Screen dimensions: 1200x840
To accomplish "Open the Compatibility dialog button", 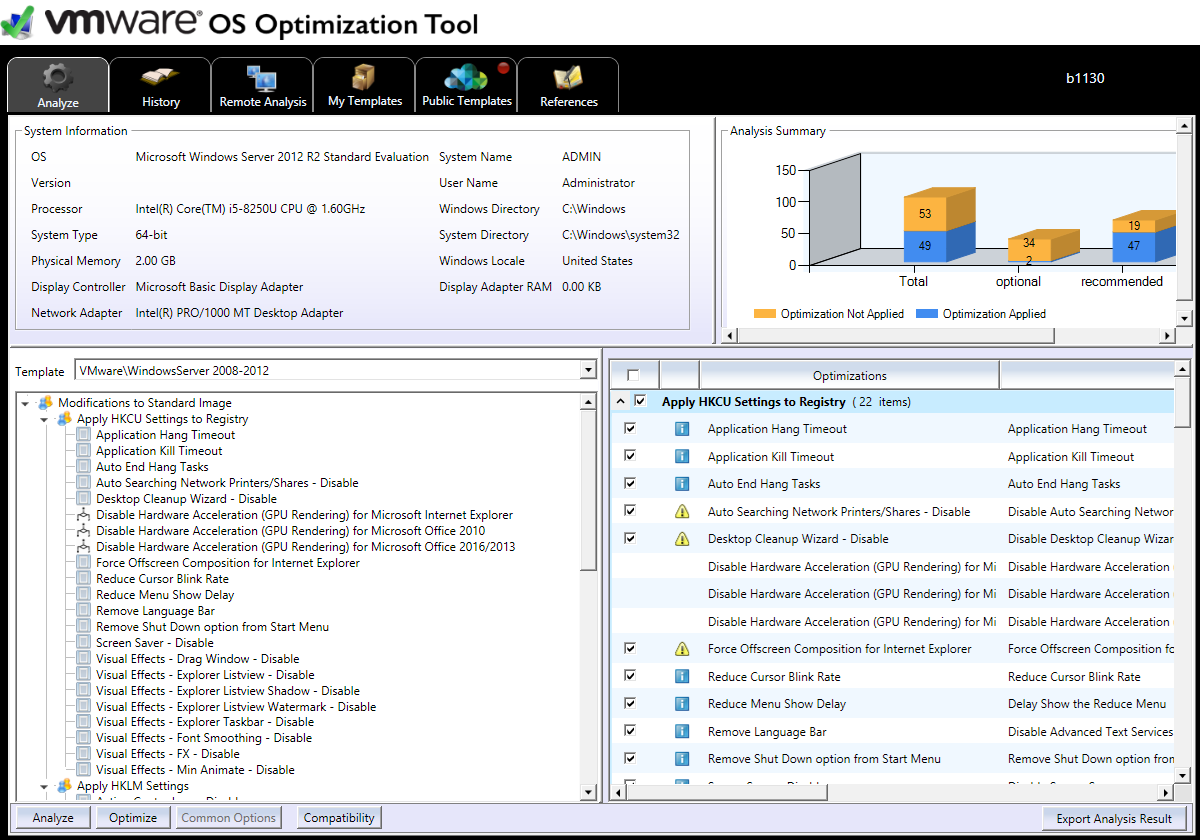I will click(339, 818).
